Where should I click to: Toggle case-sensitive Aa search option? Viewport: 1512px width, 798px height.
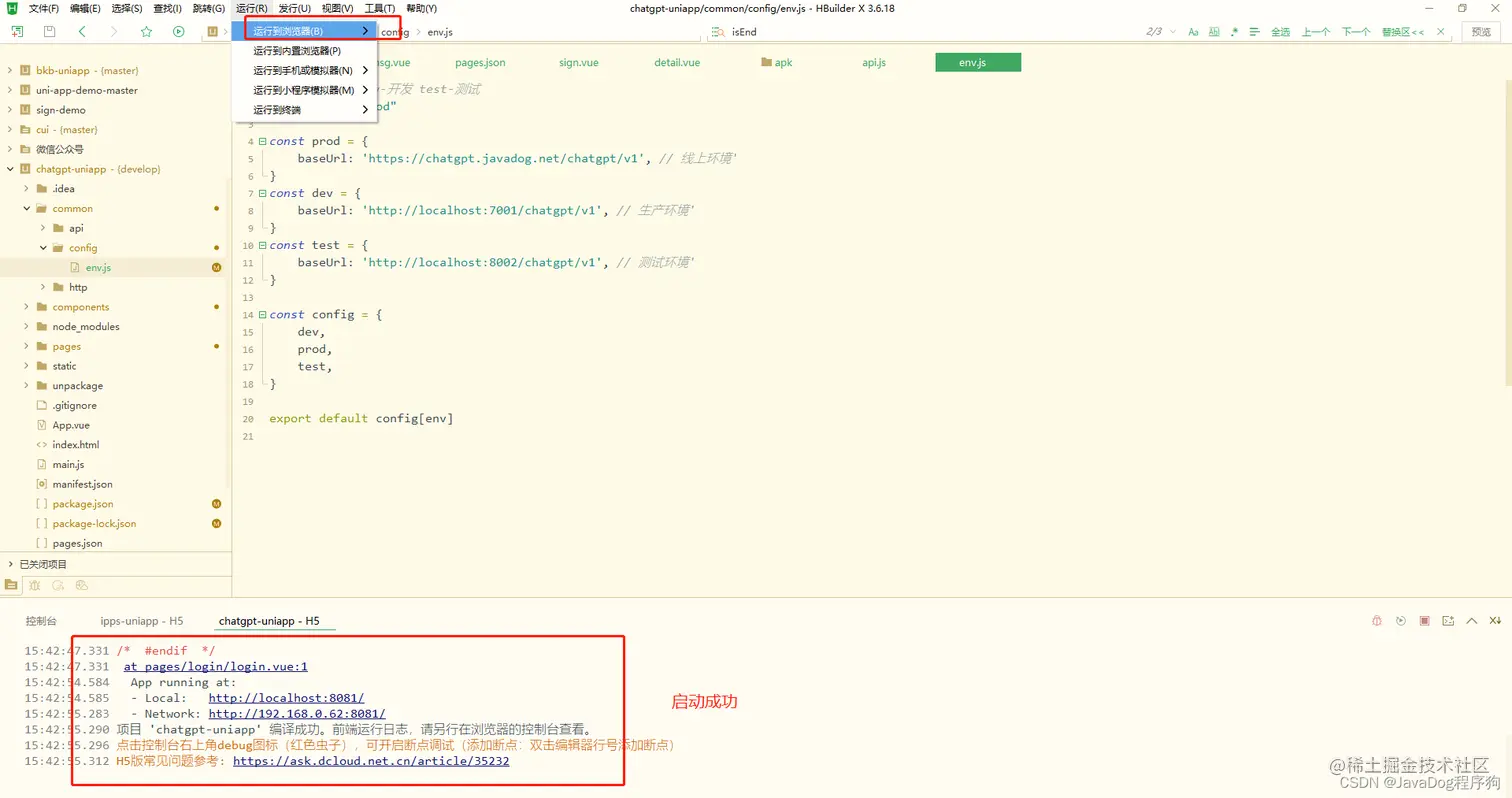click(1193, 32)
